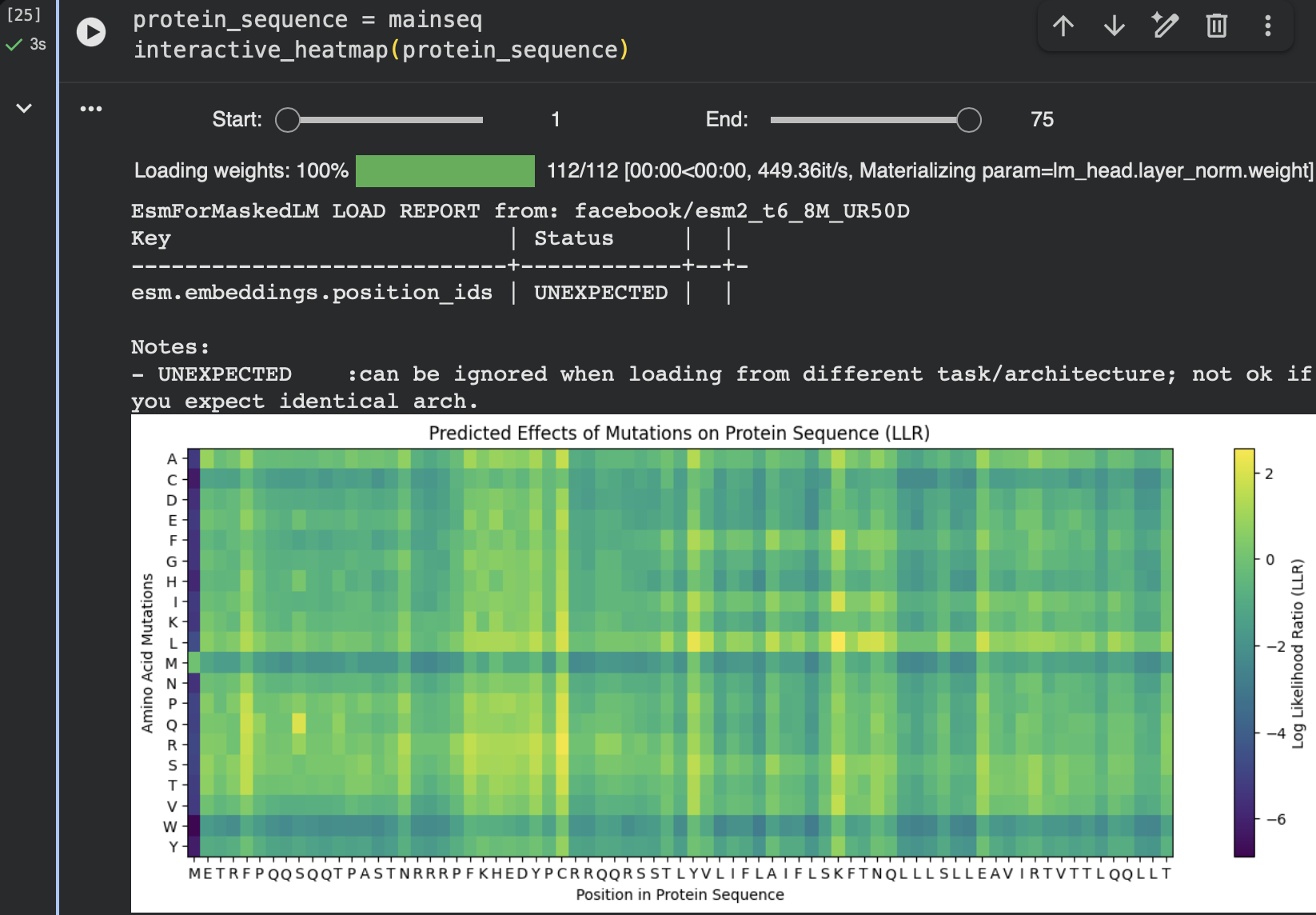The image size is (1316, 915).
Task: Click the 'Notes:' line in output
Action: click(170, 347)
